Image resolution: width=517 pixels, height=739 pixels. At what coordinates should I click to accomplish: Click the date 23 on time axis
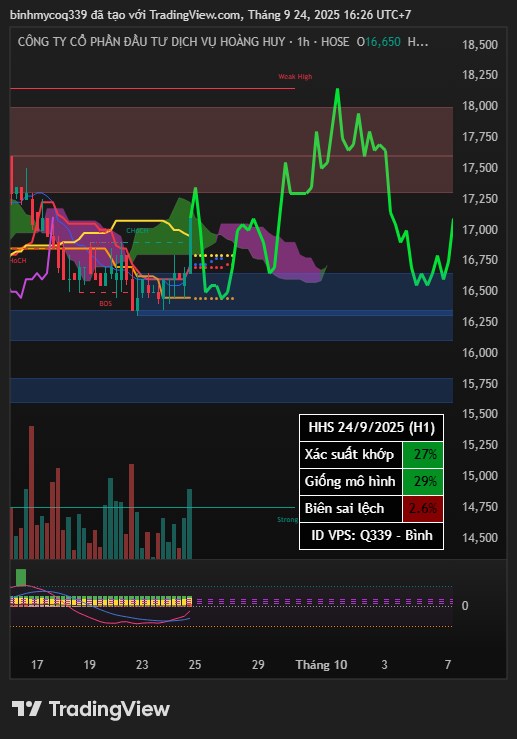[142, 665]
